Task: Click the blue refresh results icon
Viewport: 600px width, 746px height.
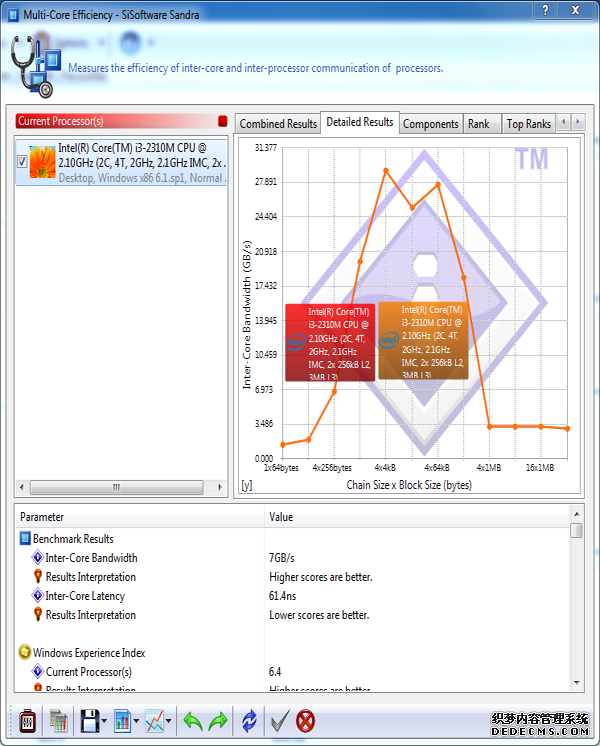Action: [249, 721]
